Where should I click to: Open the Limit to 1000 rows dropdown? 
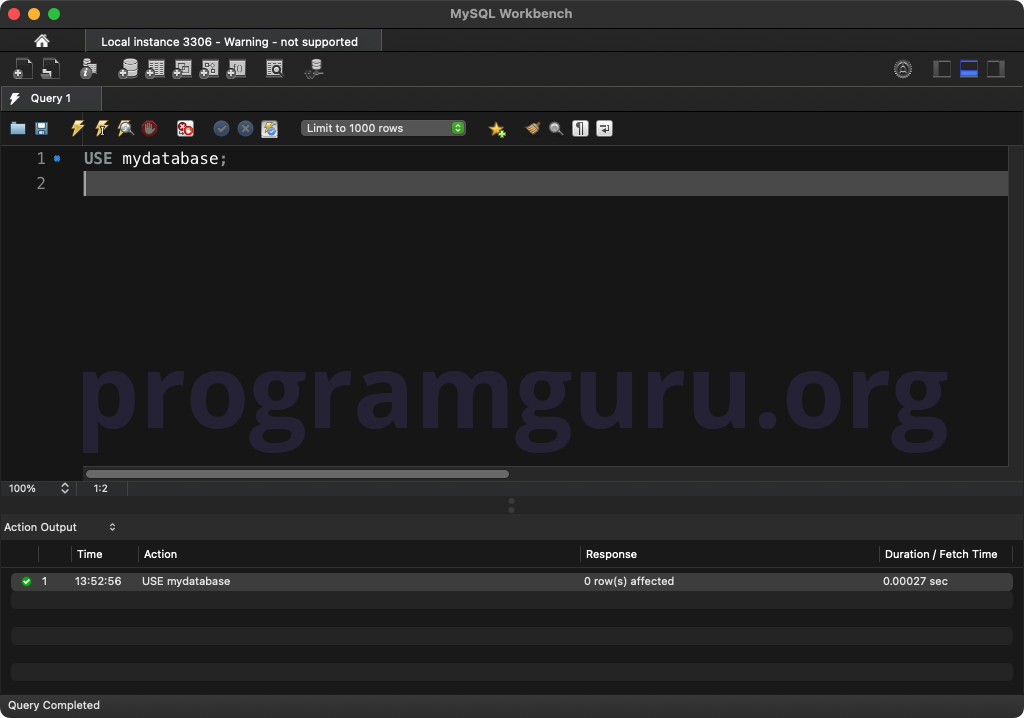[383, 128]
